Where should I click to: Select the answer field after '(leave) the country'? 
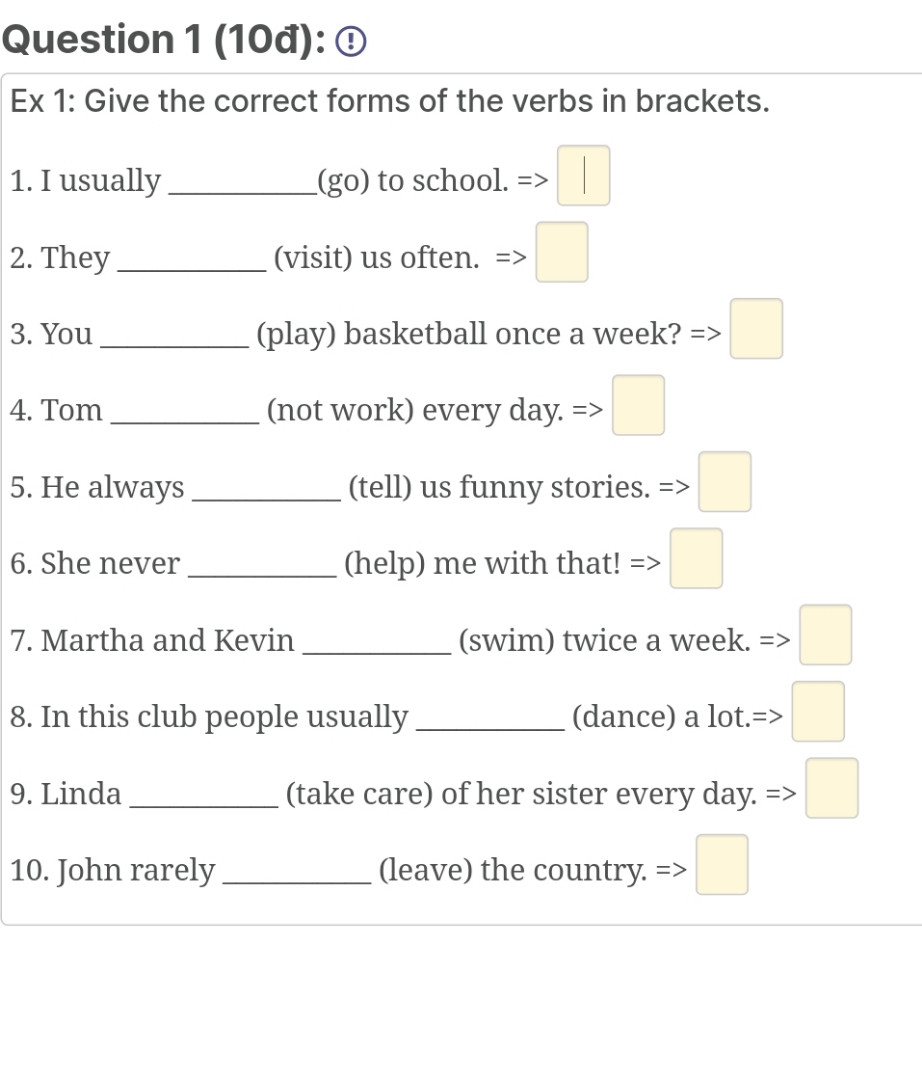coord(723,865)
